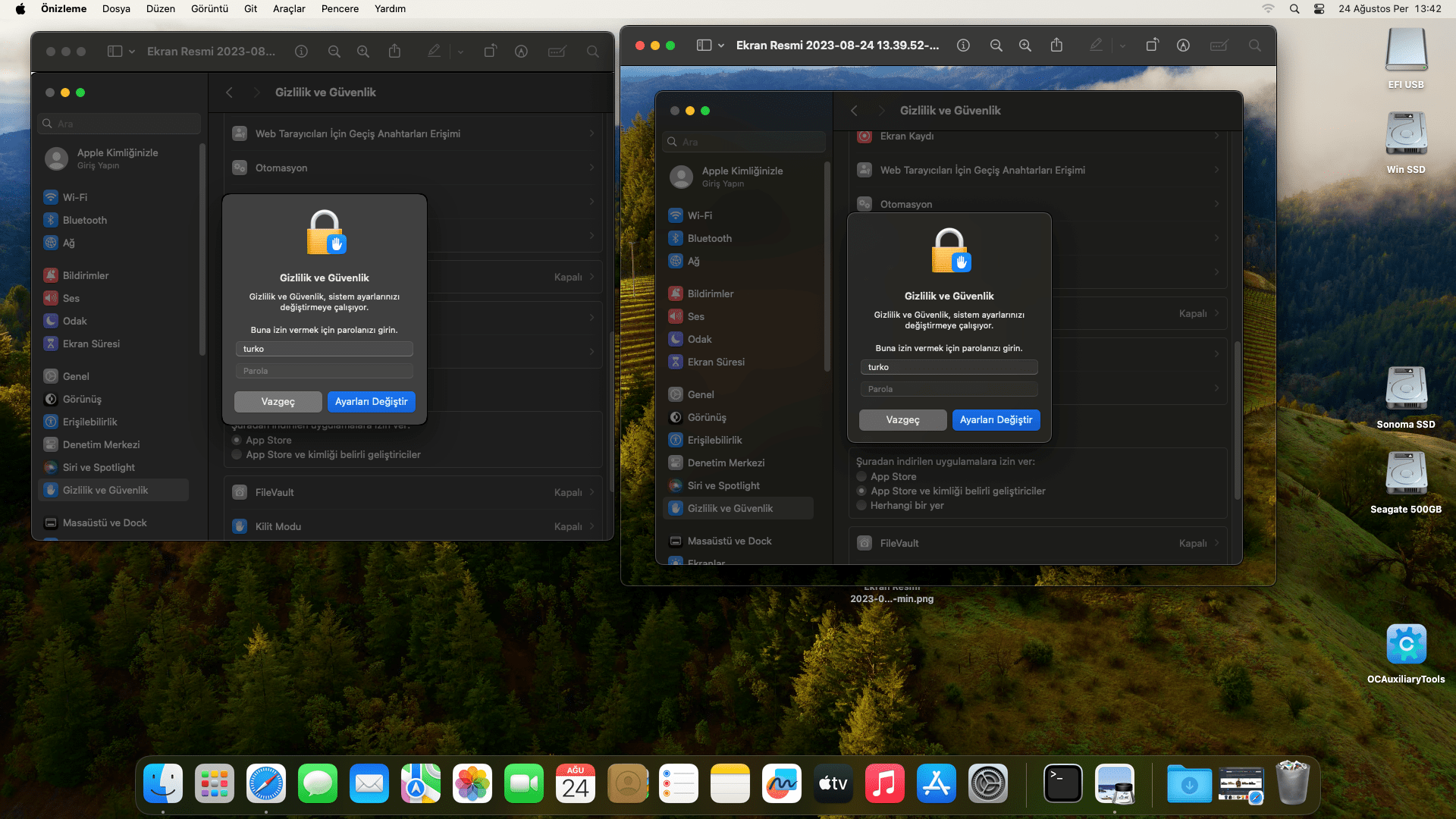Open sidebar view dropdown in active Preview window
The width and height of the screenshot is (1456, 819).
pyautogui.click(x=720, y=45)
